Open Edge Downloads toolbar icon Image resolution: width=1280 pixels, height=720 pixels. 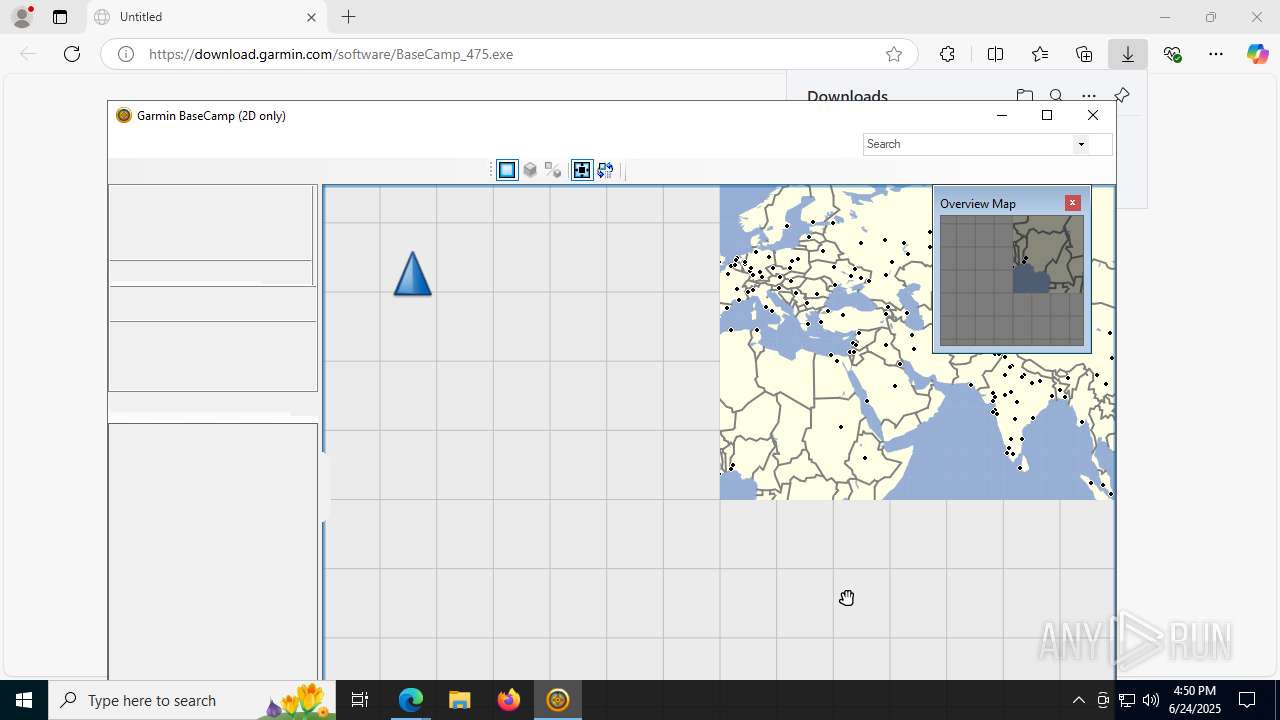tap(1128, 54)
